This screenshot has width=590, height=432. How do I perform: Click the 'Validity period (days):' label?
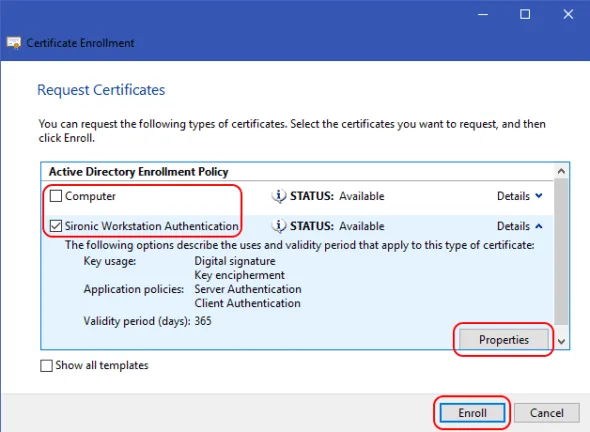[x=137, y=321]
